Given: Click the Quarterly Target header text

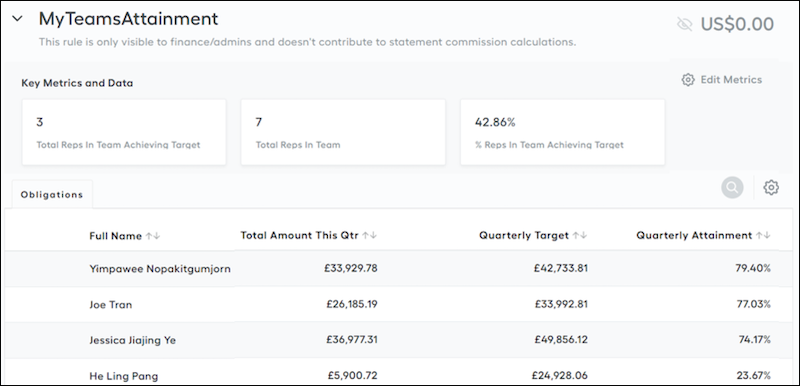Looking at the screenshot, I should tap(524, 235).
